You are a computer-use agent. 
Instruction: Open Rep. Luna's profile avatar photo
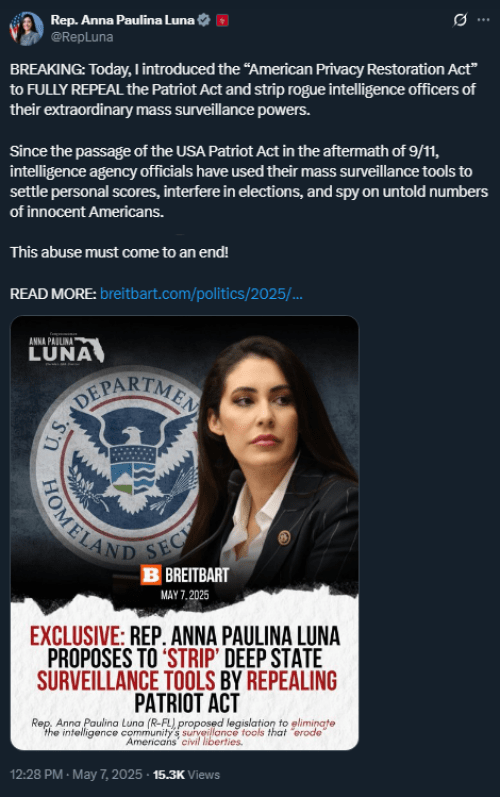tap(26, 28)
